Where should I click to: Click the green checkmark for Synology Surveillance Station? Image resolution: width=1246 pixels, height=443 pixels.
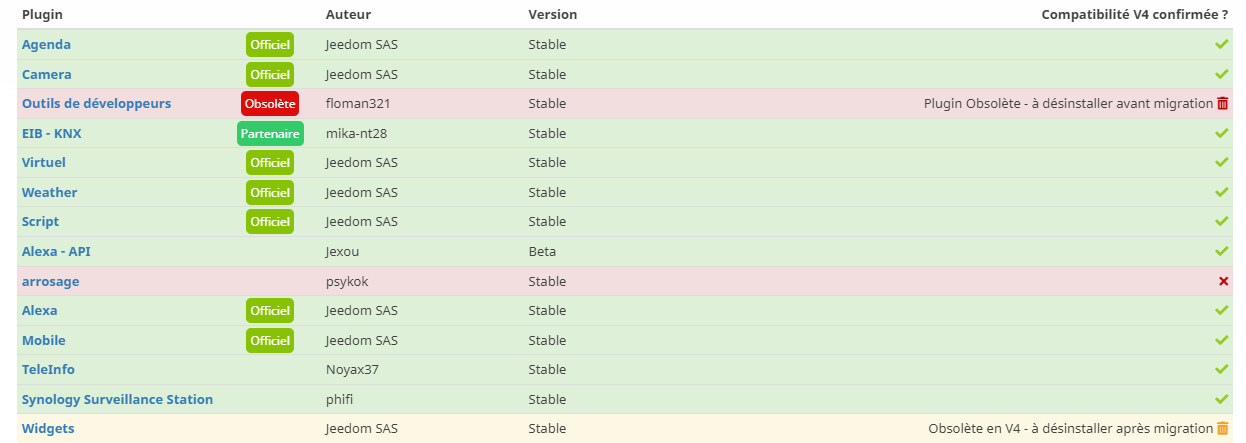[x=1221, y=399]
